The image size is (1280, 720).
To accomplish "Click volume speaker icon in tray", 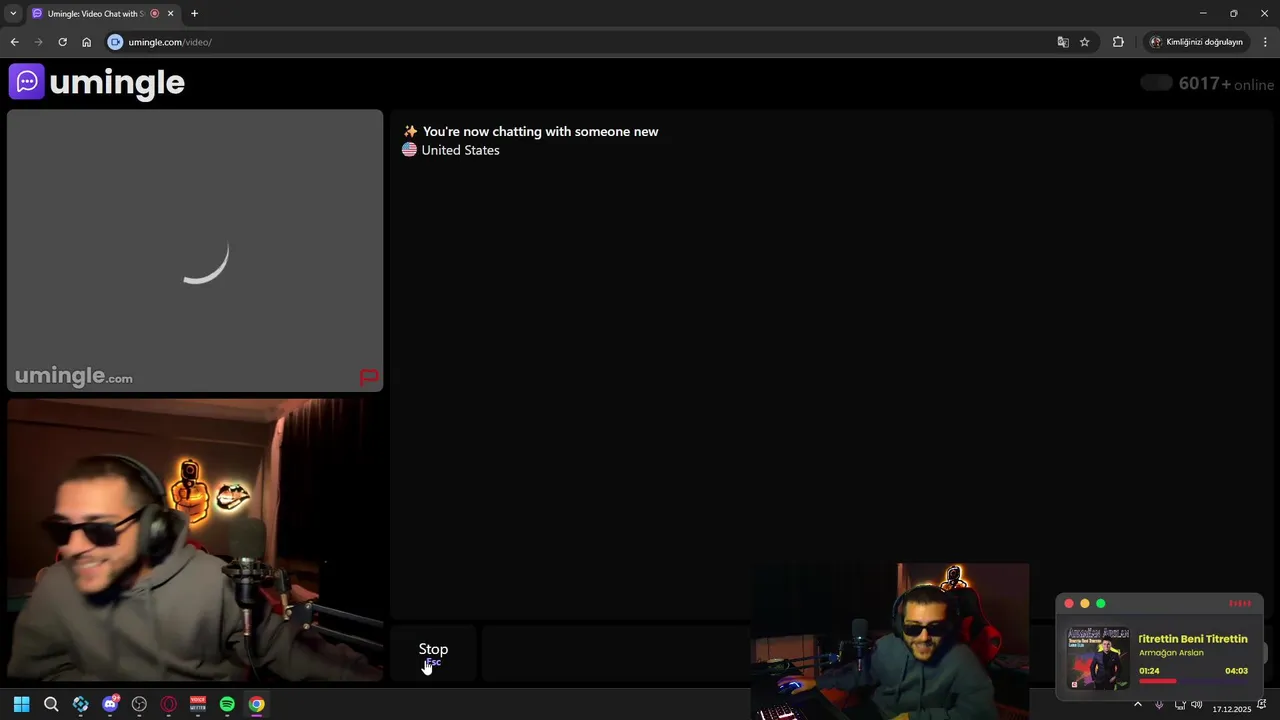I will pos(1197,704).
